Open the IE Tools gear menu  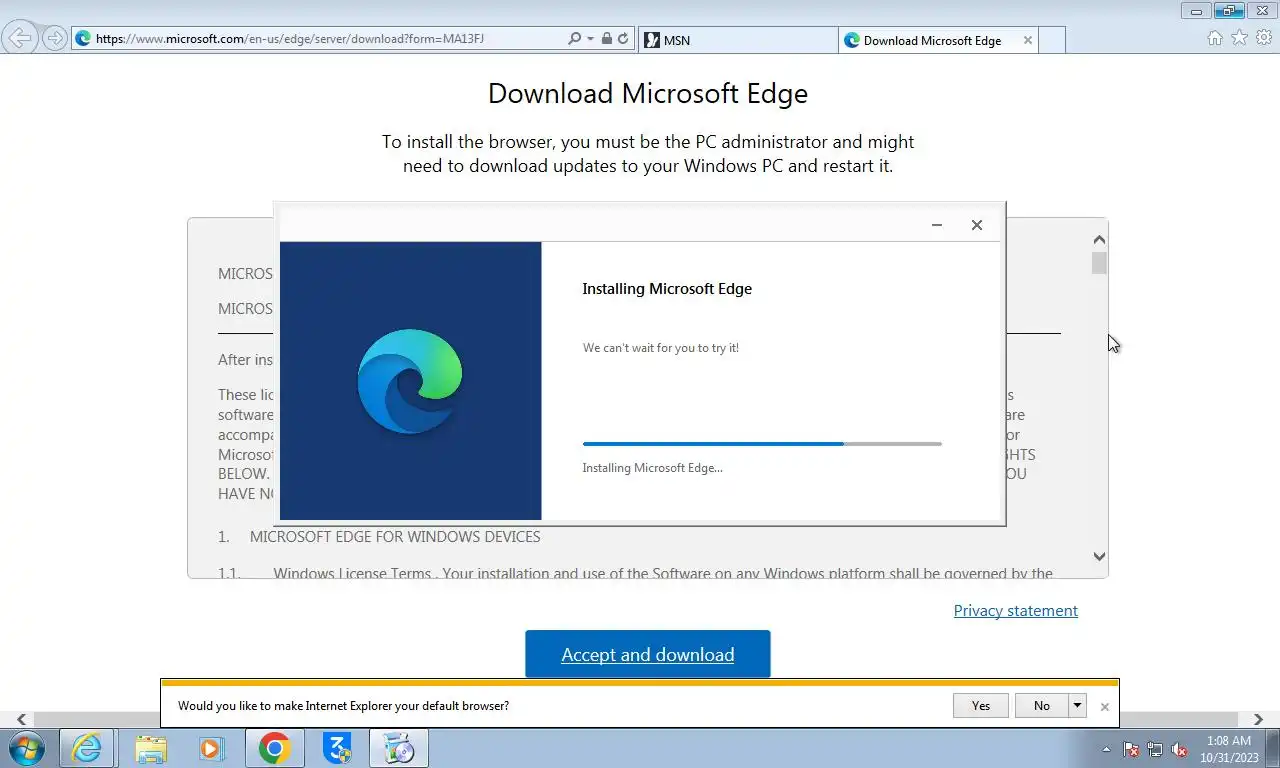click(1264, 38)
